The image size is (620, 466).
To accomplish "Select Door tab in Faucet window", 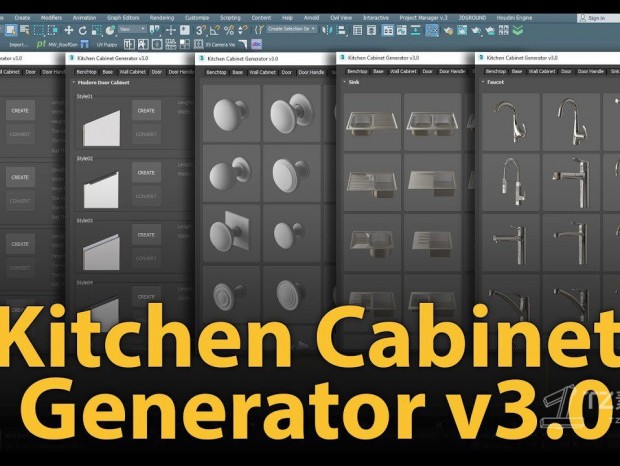I will [x=566, y=72].
